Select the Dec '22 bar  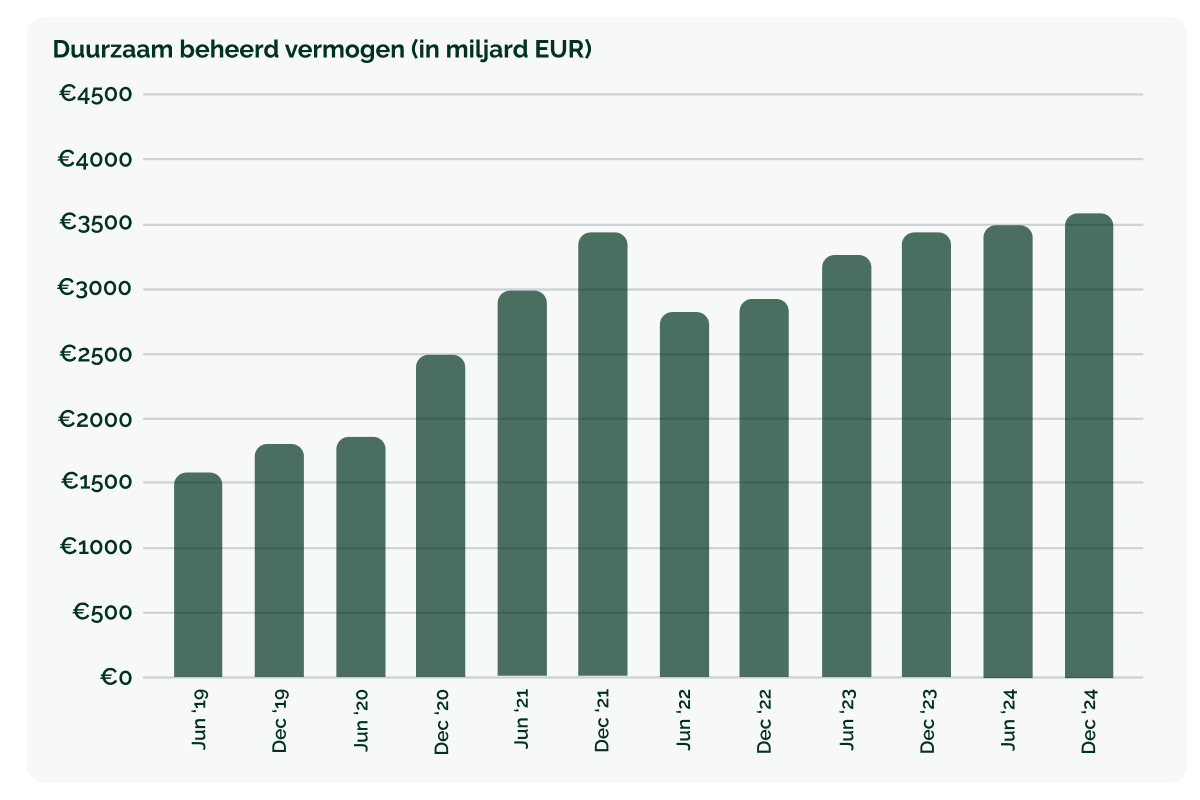[764, 488]
